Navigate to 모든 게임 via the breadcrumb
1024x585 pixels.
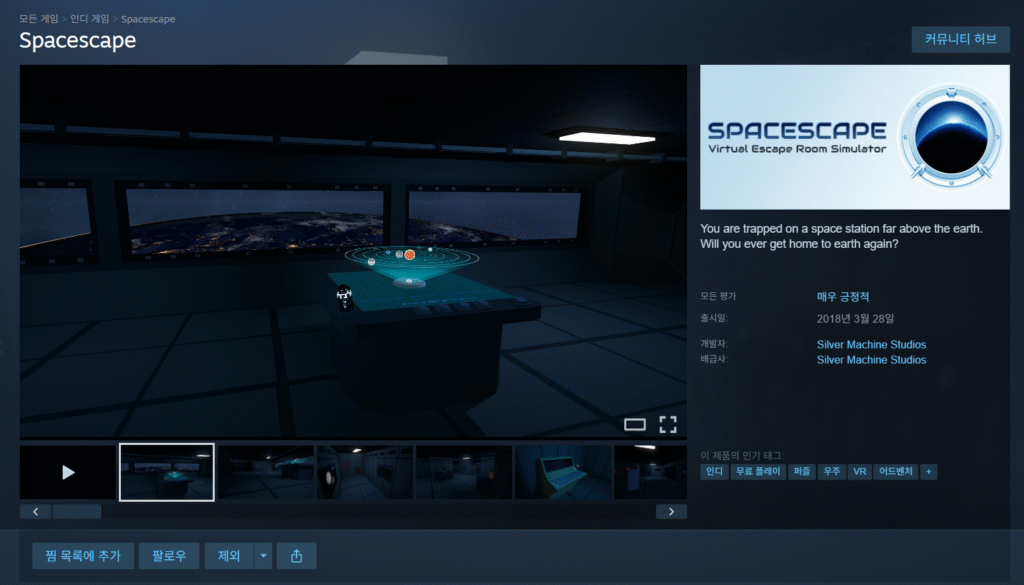click(x=37, y=18)
